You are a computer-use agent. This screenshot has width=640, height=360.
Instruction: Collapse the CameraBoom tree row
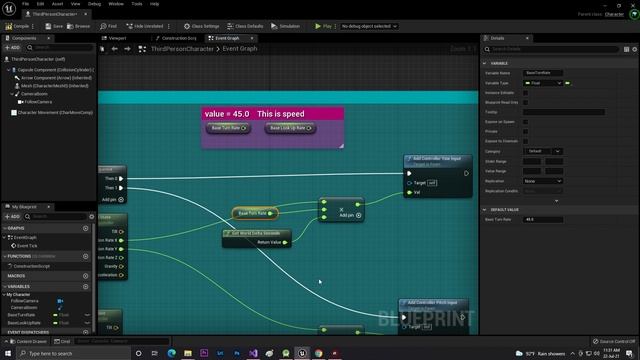coord(12,94)
